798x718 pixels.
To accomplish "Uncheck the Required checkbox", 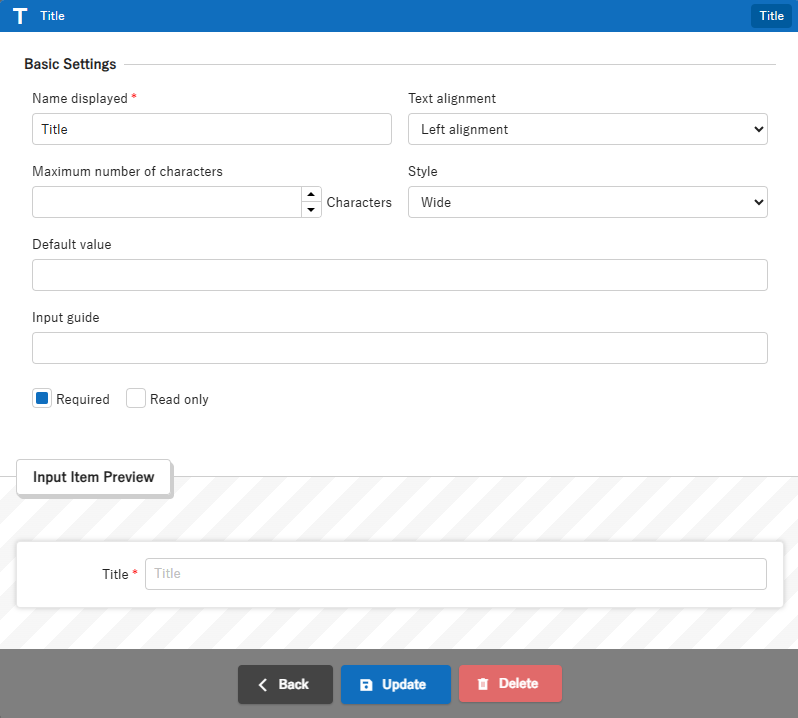I will click(x=42, y=398).
